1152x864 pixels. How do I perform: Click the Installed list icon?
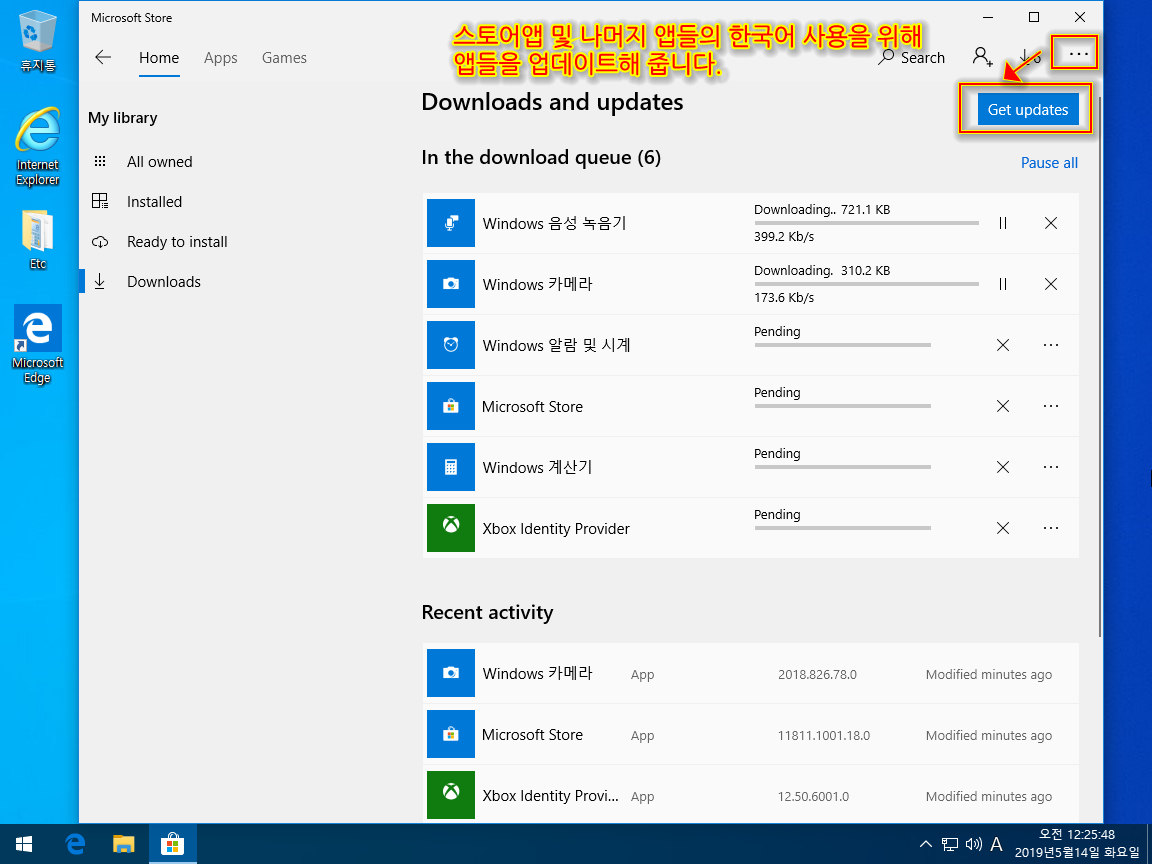point(100,201)
